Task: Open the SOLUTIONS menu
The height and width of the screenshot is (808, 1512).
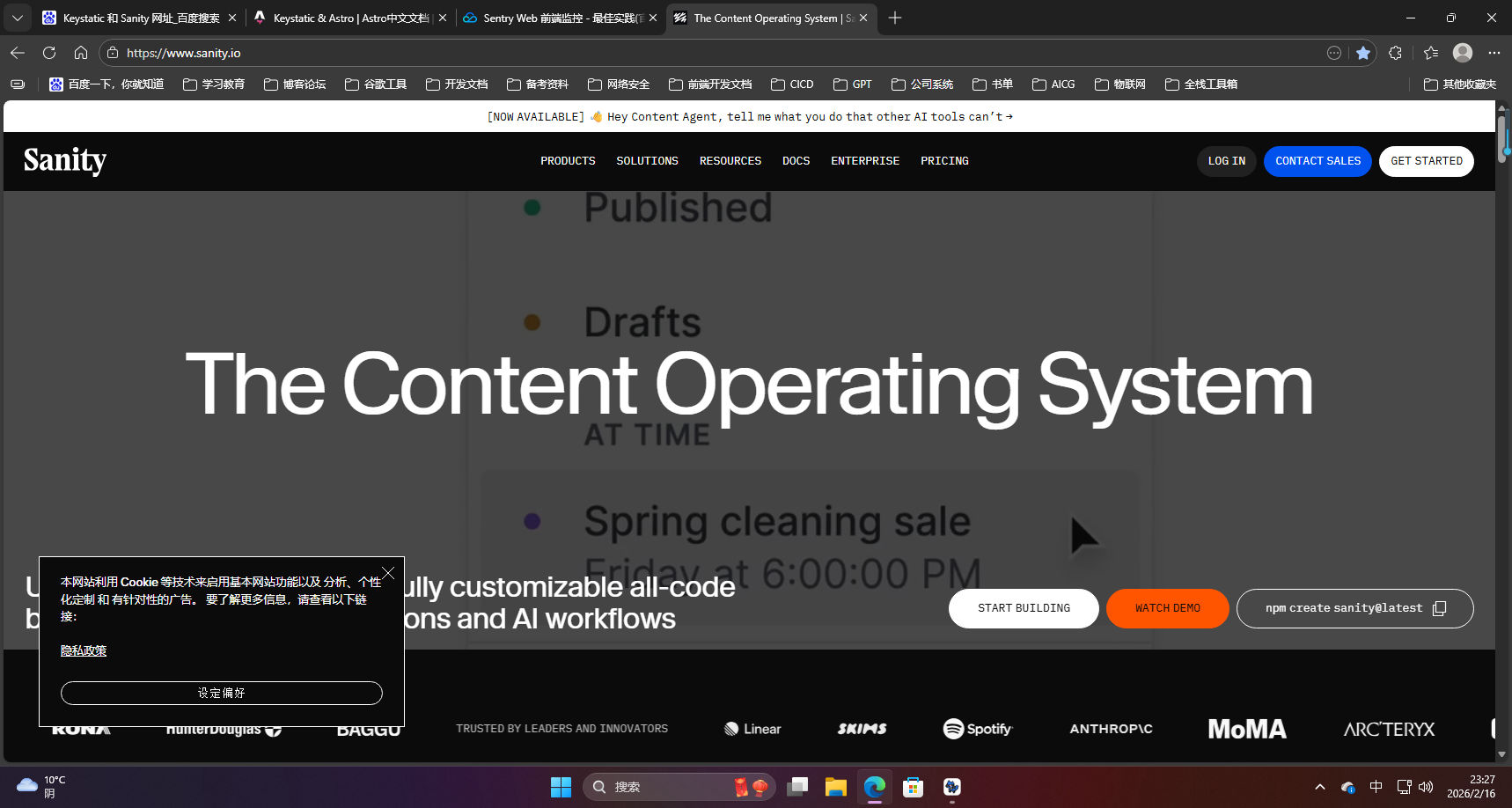Action: [647, 161]
